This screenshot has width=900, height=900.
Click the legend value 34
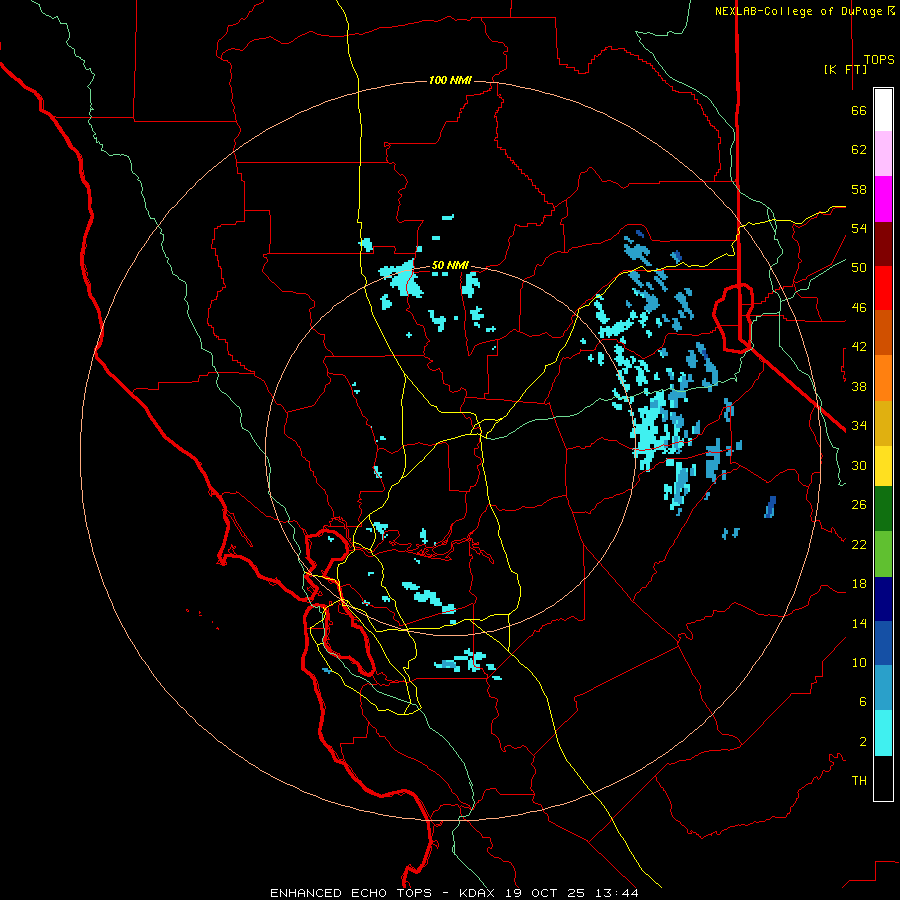[859, 426]
